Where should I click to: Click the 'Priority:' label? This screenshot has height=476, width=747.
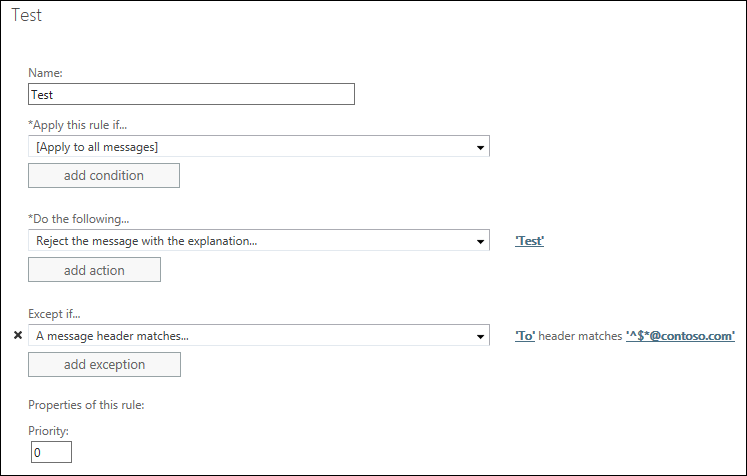47,431
